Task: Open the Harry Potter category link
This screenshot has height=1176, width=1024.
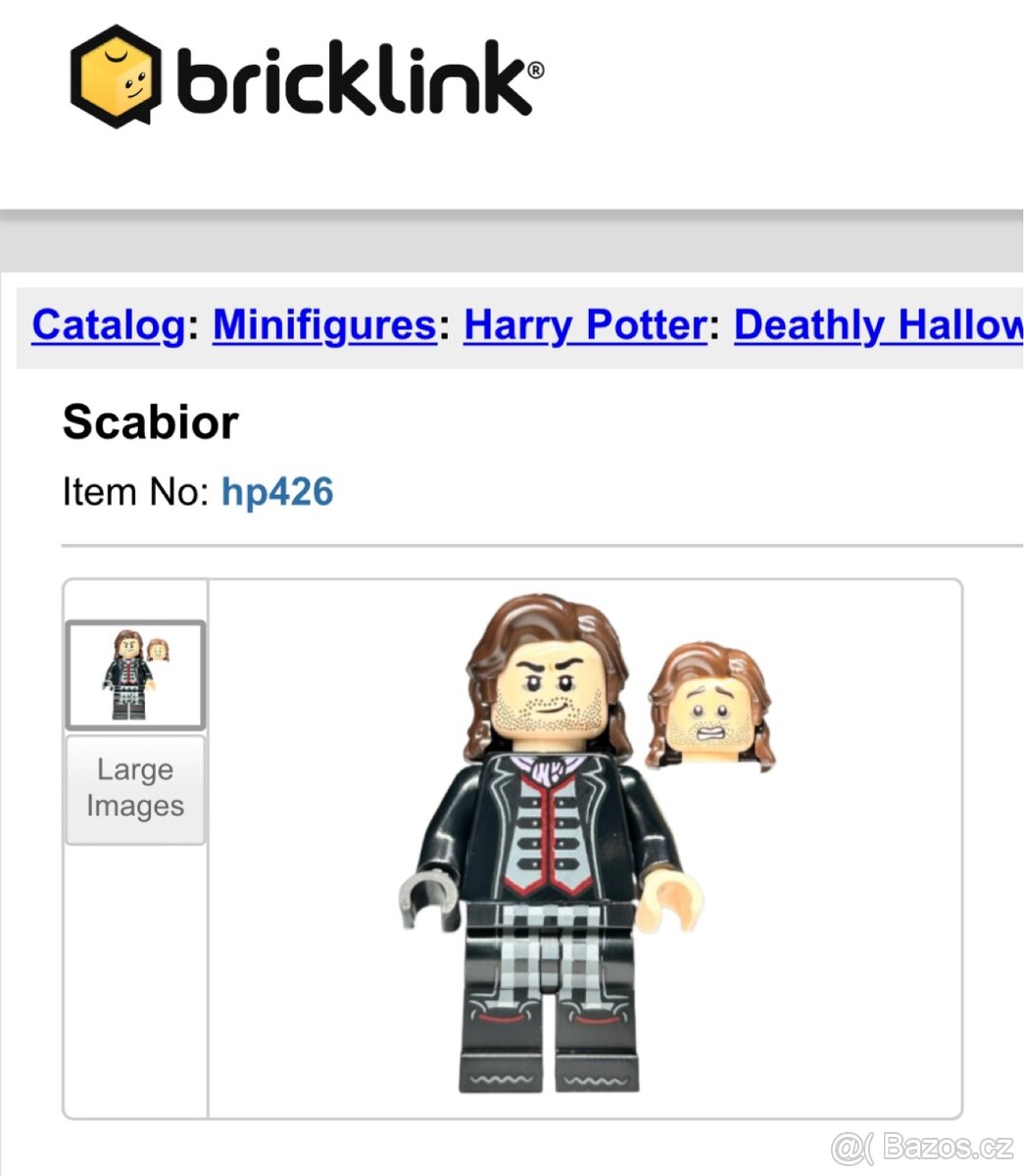Action: coord(585,325)
